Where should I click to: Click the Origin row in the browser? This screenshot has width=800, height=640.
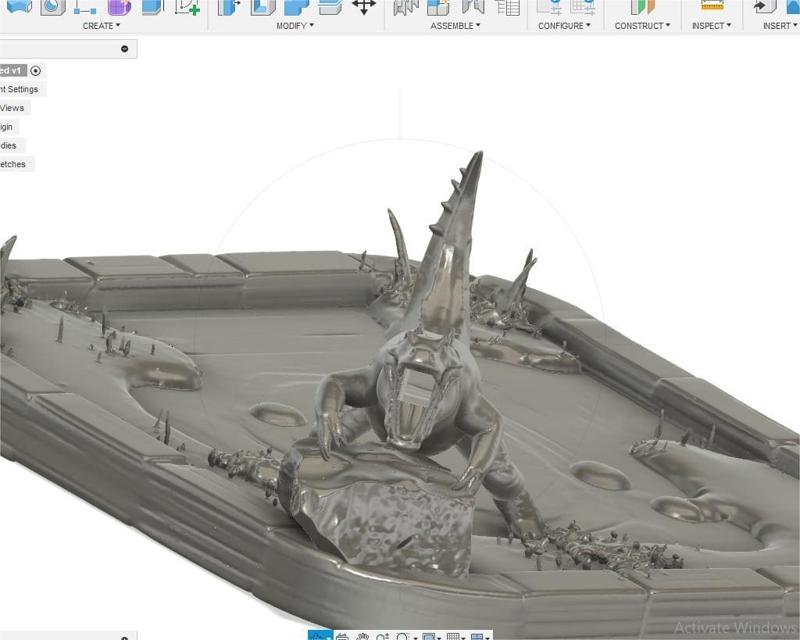click(x=7, y=127)
